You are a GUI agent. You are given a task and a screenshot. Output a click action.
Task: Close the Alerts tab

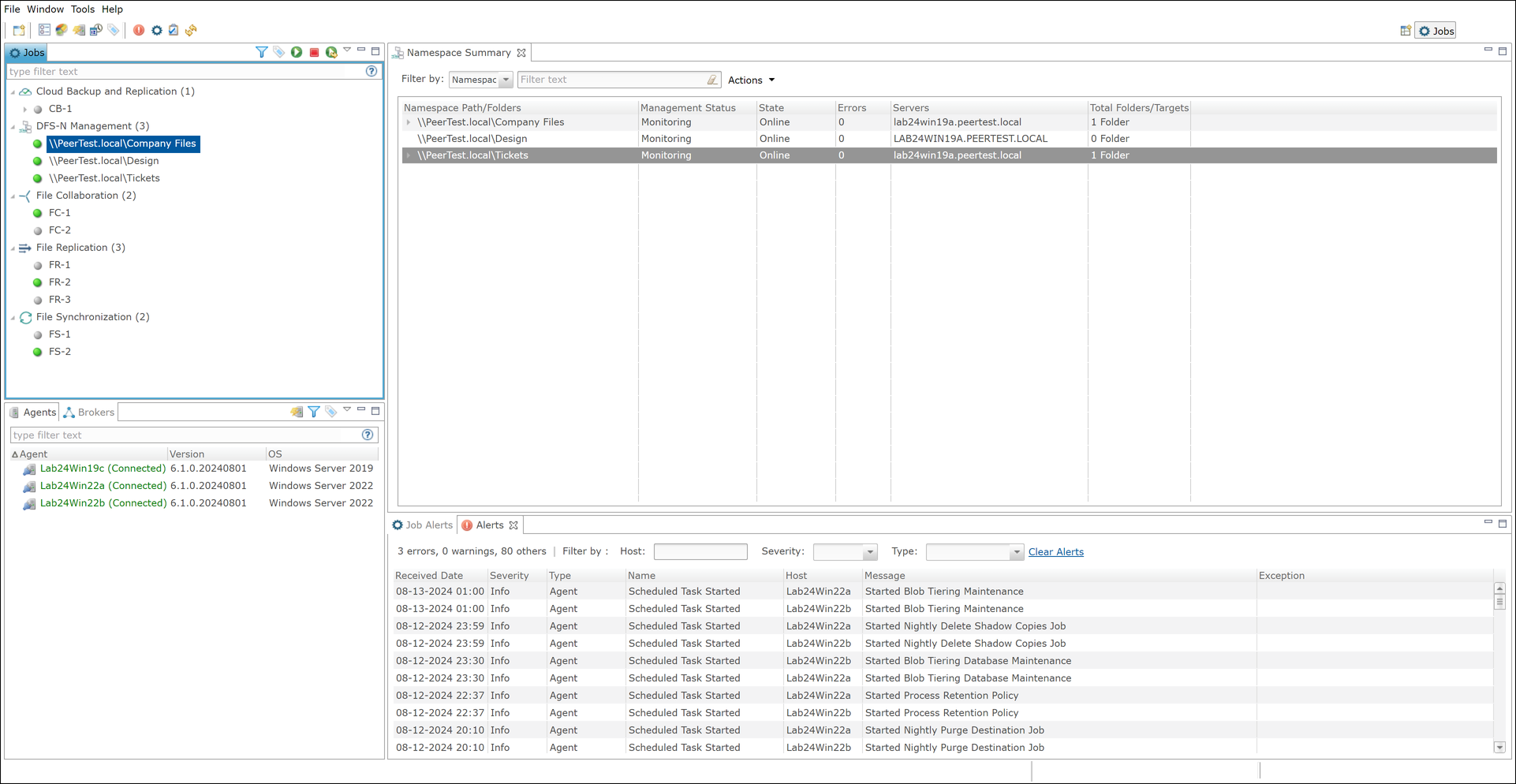(513, 525)
